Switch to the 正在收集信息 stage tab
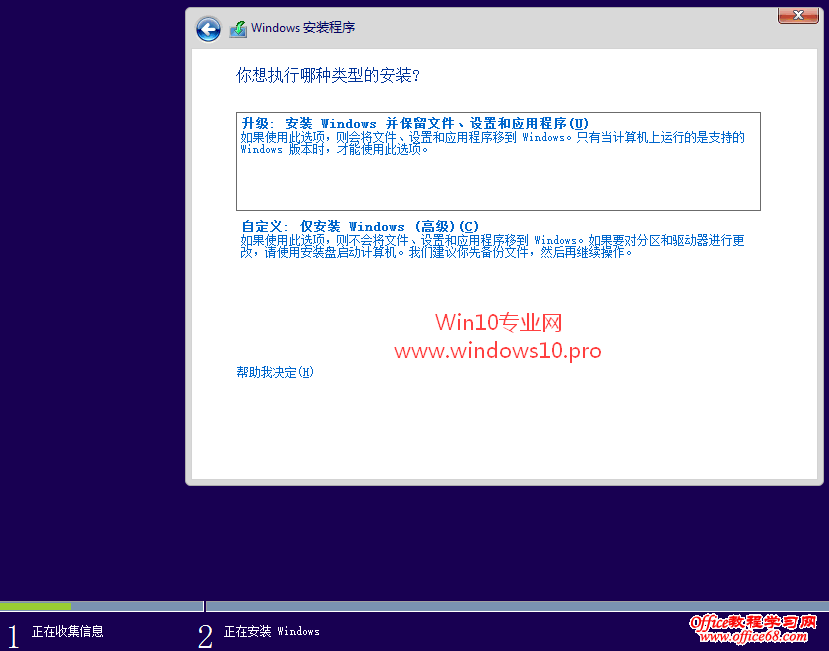The width and height of the screenshot is (829, 651). click(65, 632)
